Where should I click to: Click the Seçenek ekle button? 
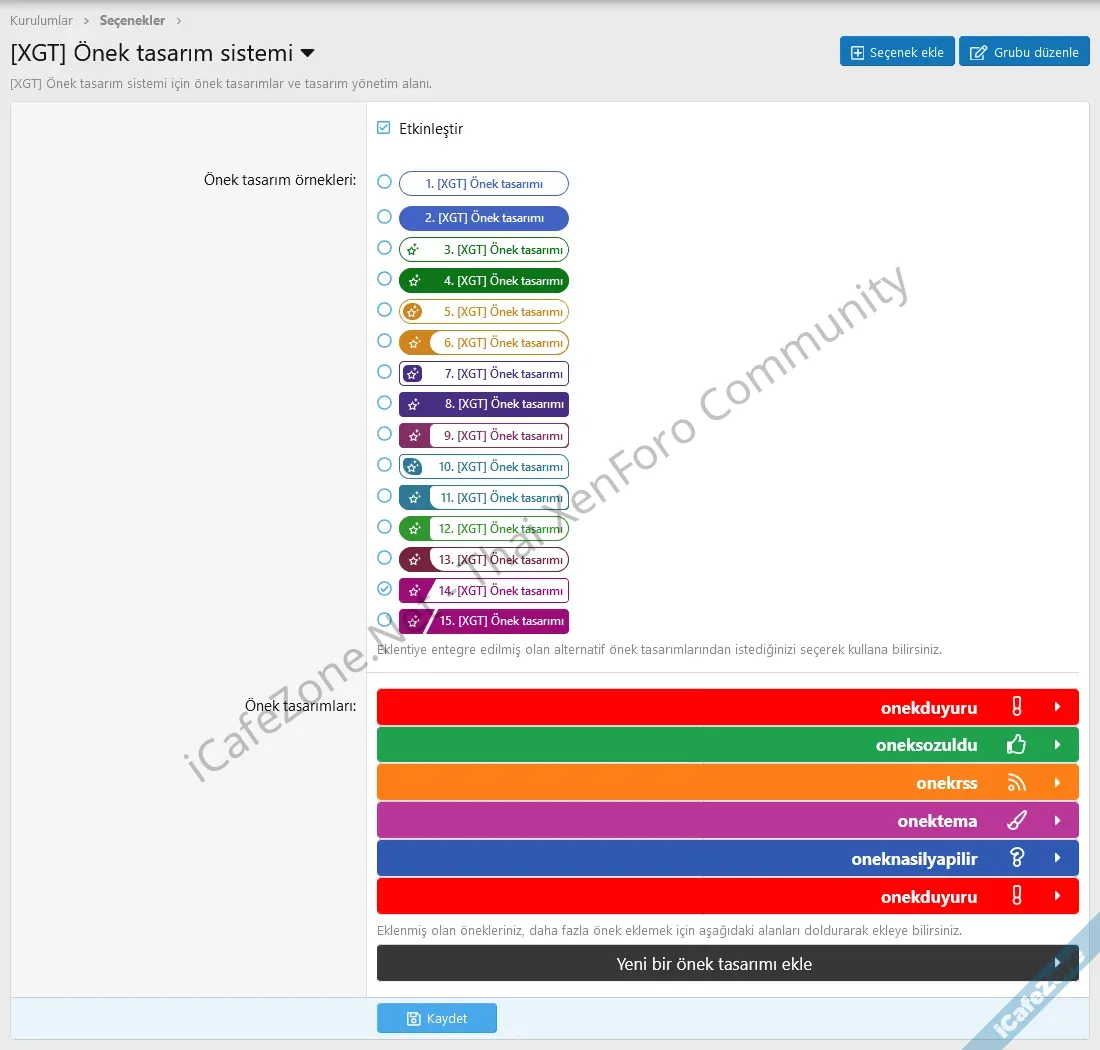(897, 52)
